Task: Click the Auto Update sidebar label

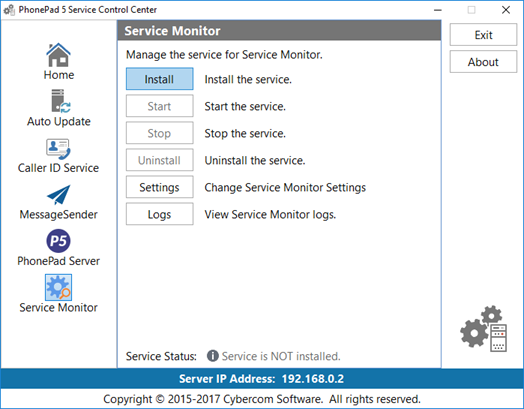Action: [59, 121]
